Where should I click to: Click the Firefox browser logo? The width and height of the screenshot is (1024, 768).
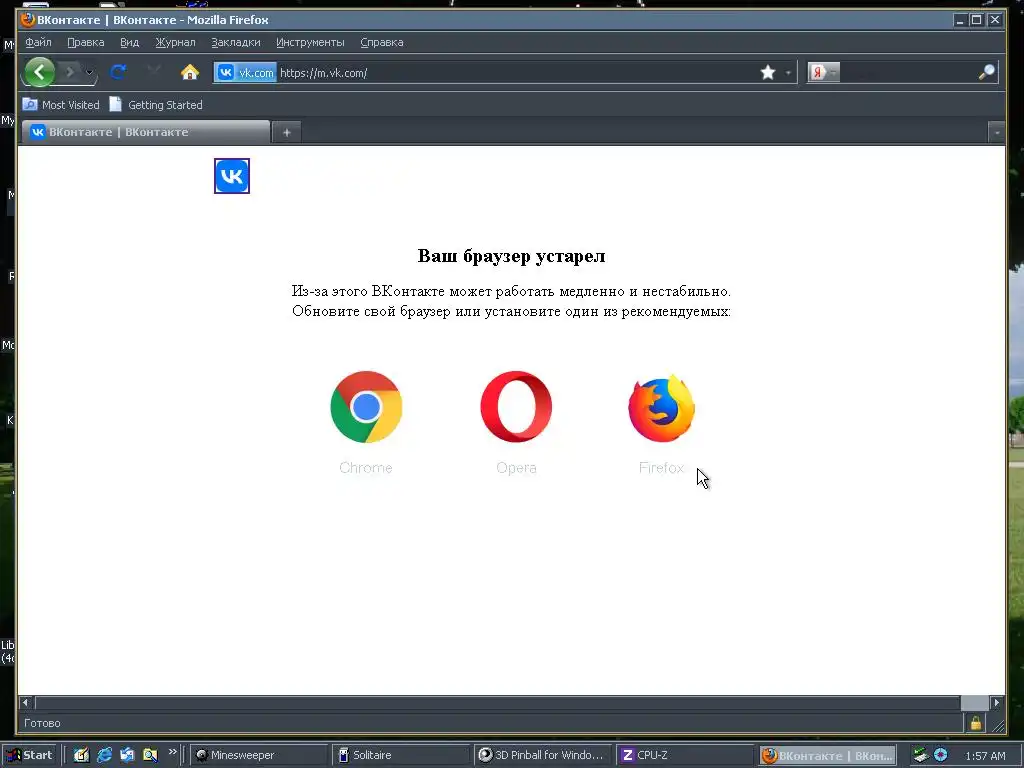coord(662,407)
